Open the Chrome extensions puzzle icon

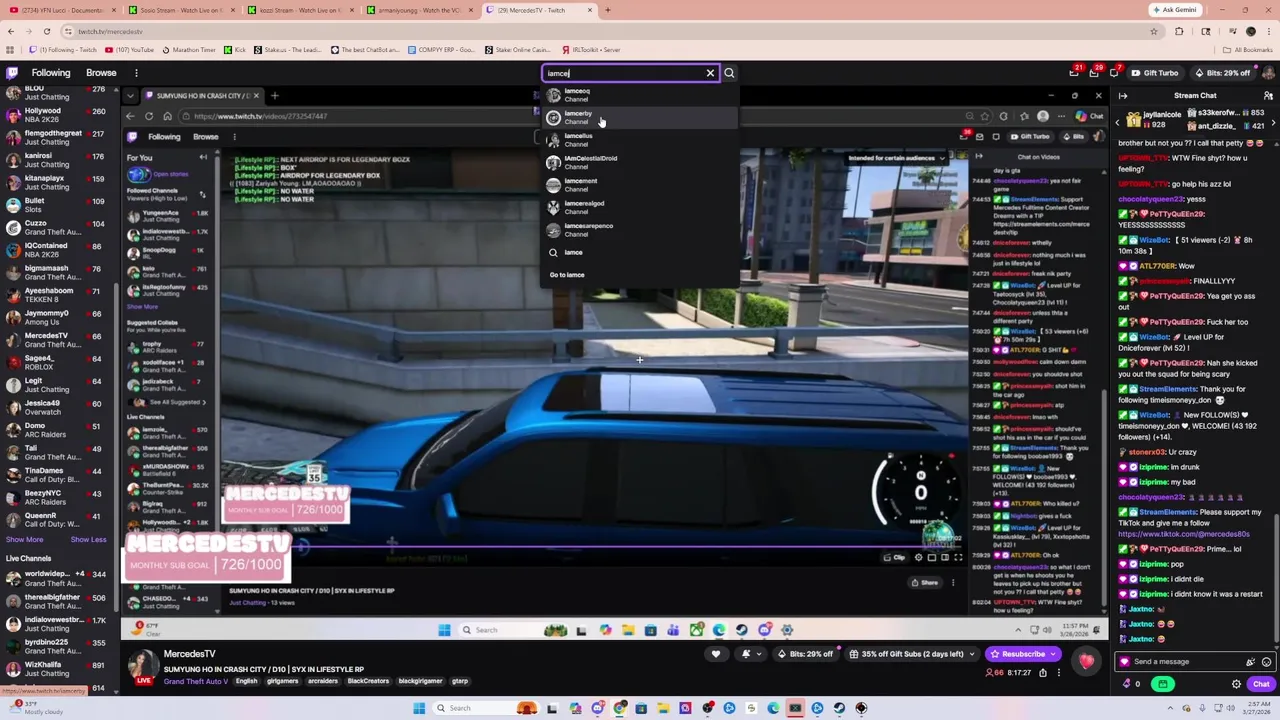pyautogui.click(x=1179, y=31)
